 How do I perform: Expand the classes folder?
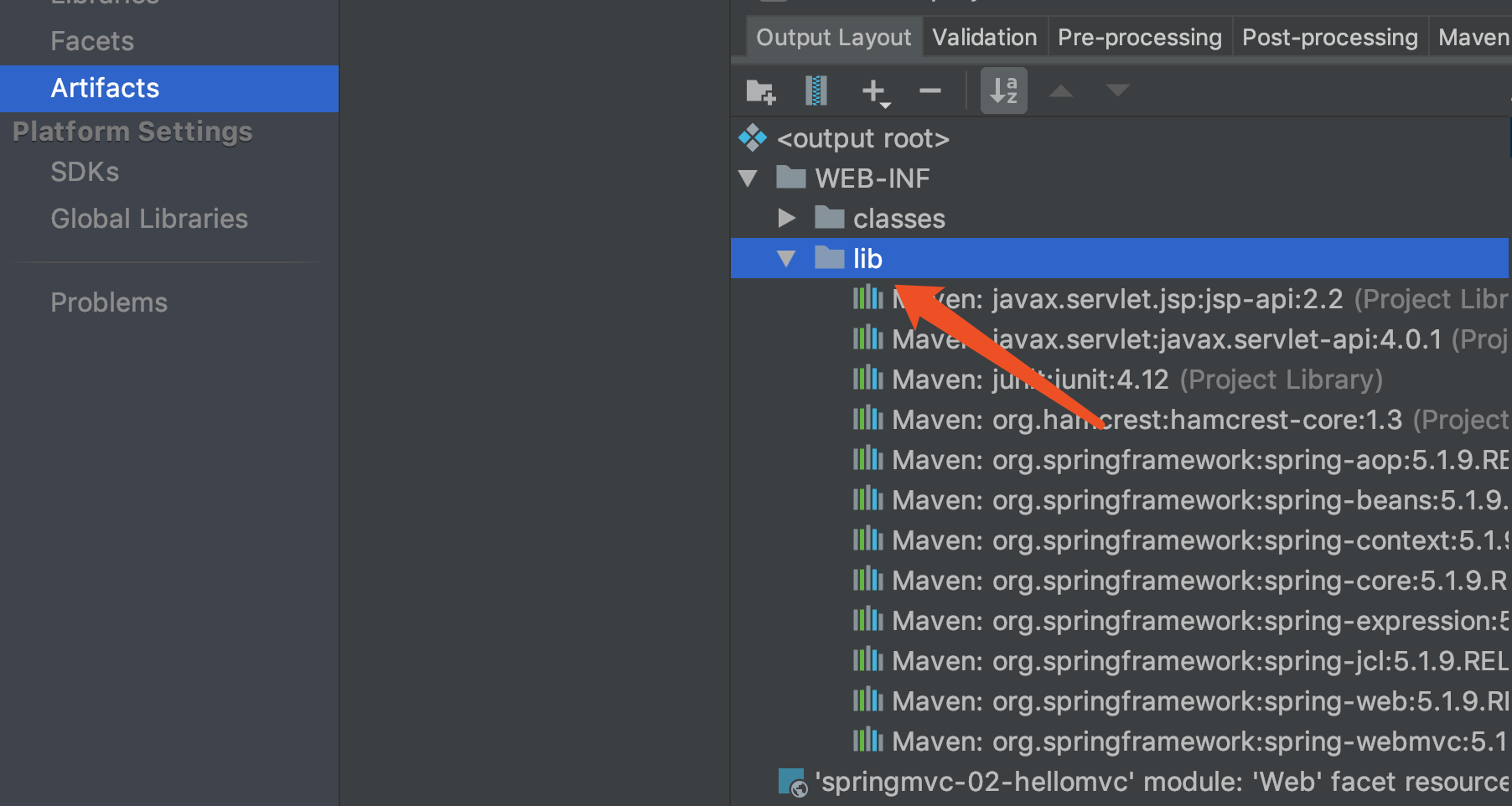(786, 219)
